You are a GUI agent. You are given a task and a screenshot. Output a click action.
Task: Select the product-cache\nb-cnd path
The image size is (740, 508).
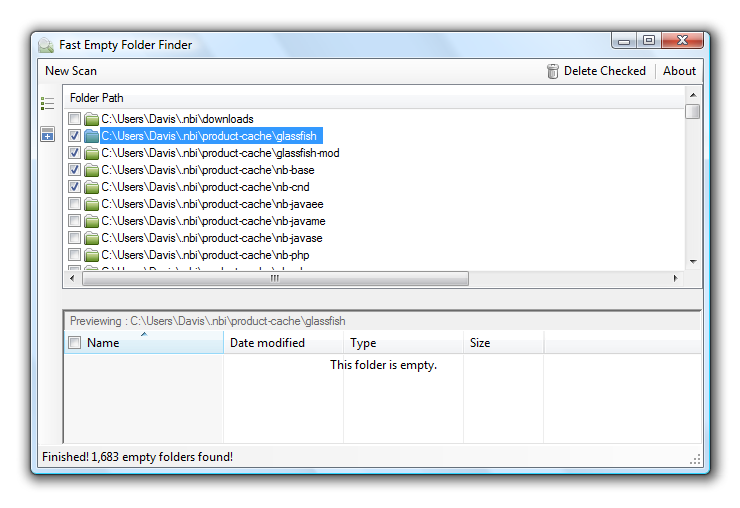(205, 187)
